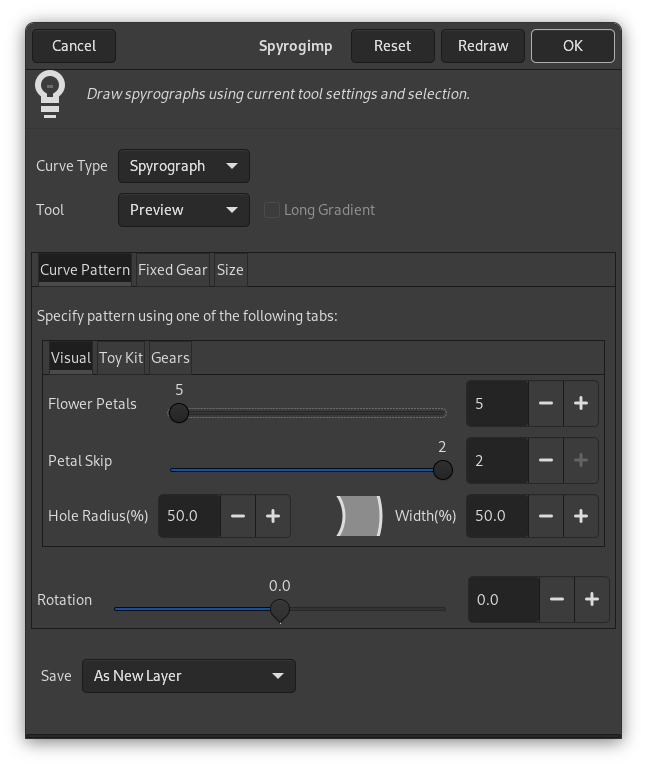Increase Rotation with plus button
This screenshot has width=647, height=767.
(592, 600)
